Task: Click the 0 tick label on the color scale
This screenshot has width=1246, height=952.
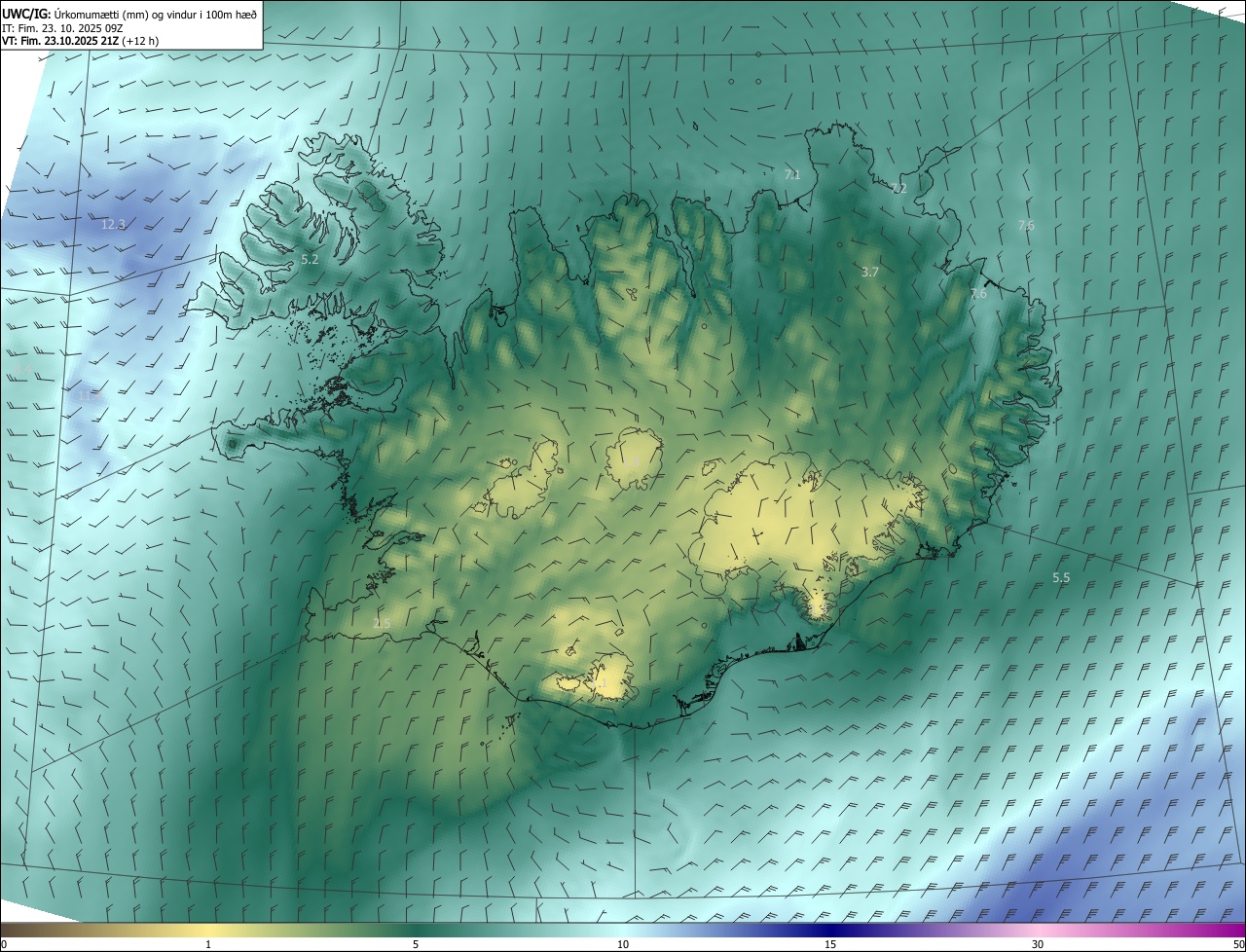Action: coord(3,945)
